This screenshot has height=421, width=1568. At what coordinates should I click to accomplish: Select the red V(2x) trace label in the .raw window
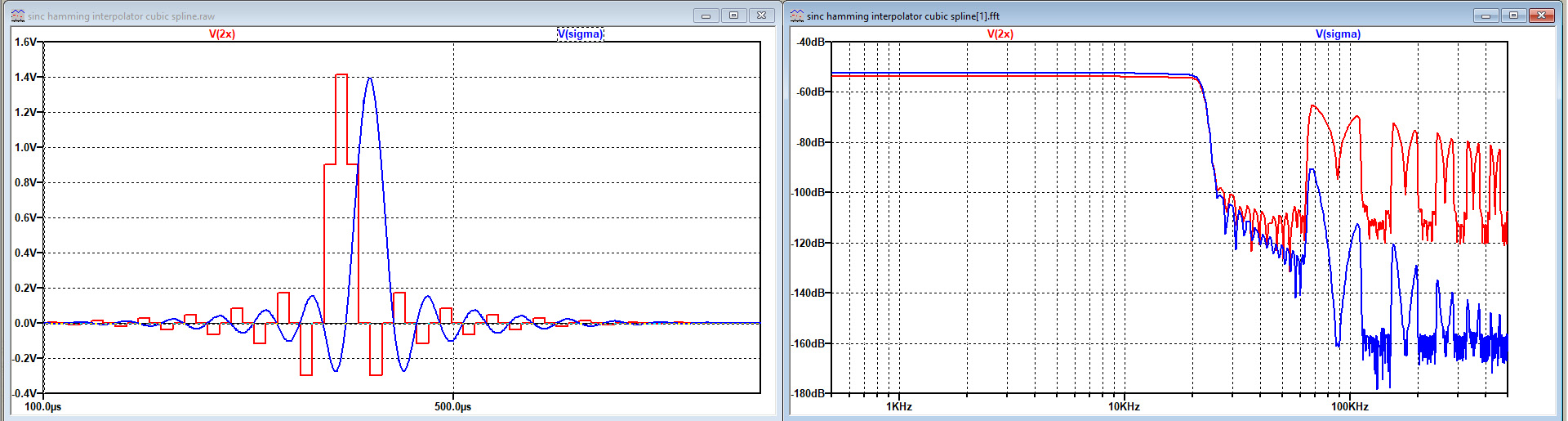(x=222, y=34)
